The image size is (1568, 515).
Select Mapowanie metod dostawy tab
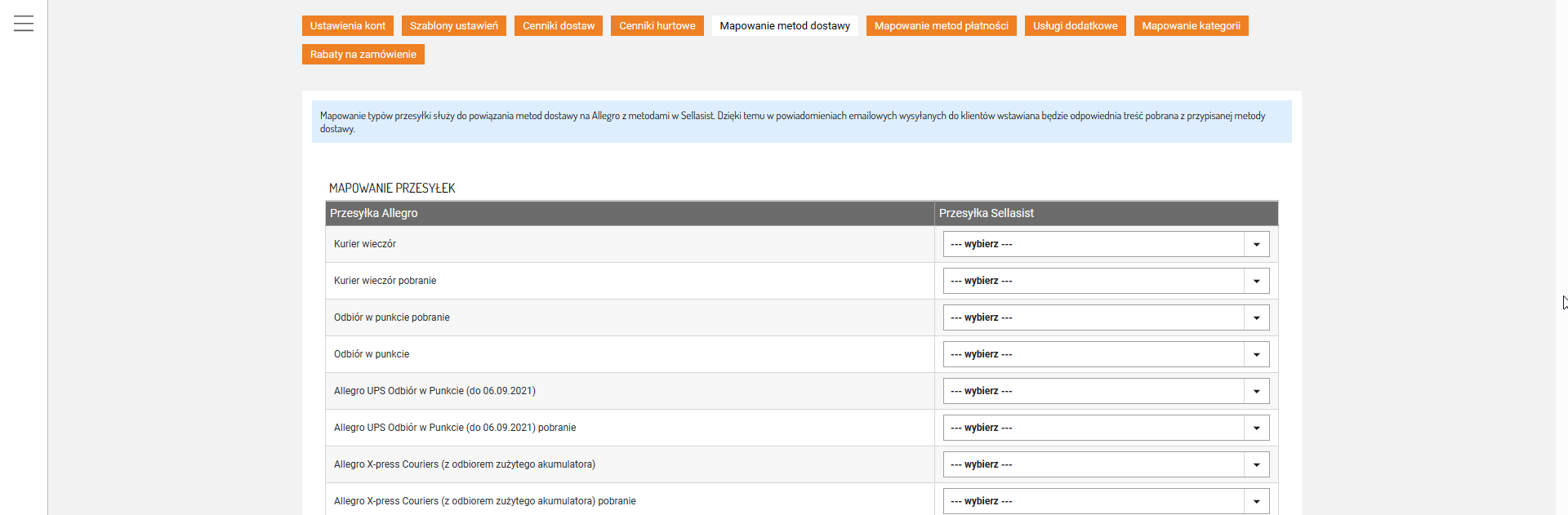(785, 26)
